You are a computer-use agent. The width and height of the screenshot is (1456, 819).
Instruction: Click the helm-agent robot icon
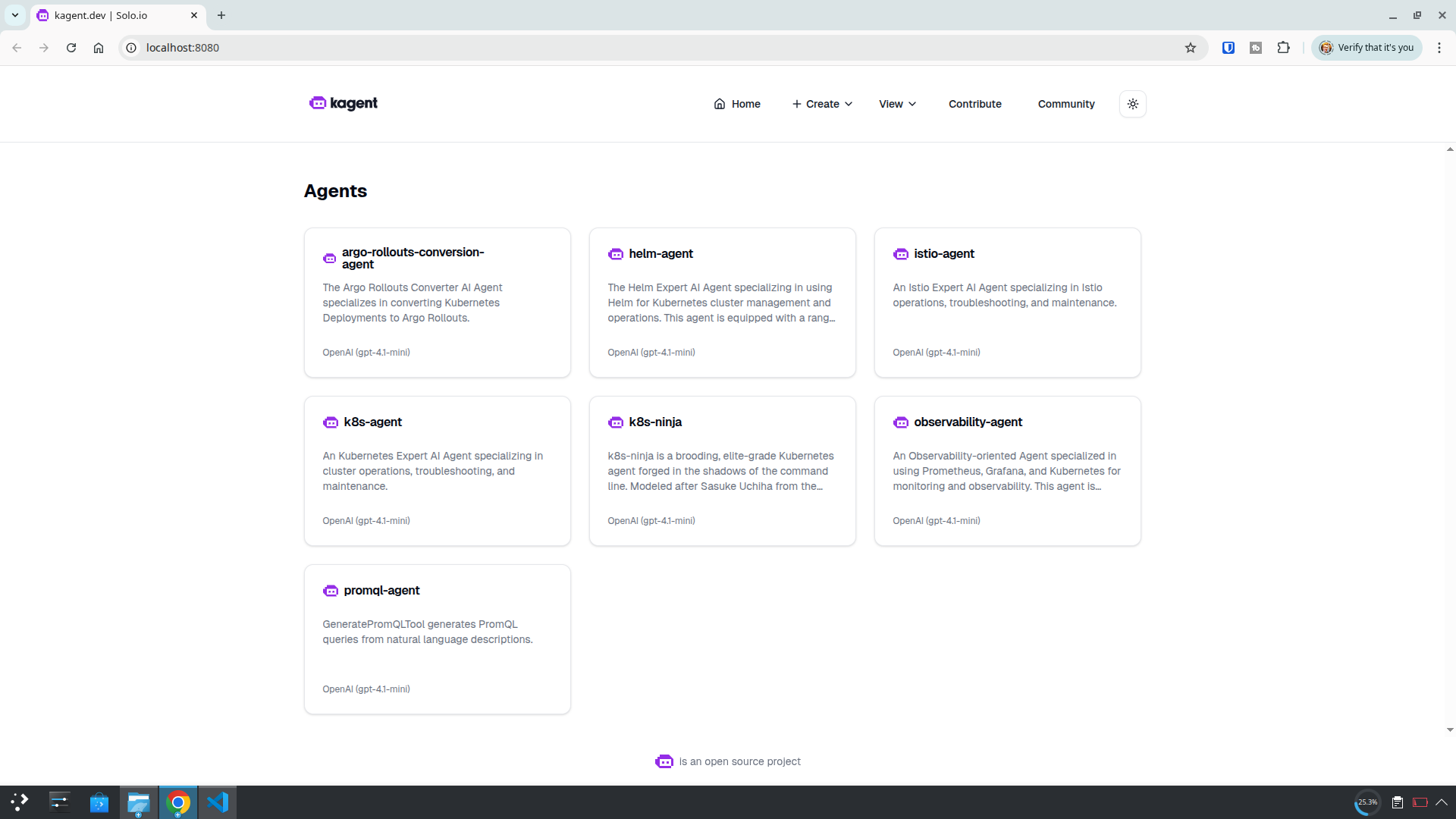coord(616,254)
